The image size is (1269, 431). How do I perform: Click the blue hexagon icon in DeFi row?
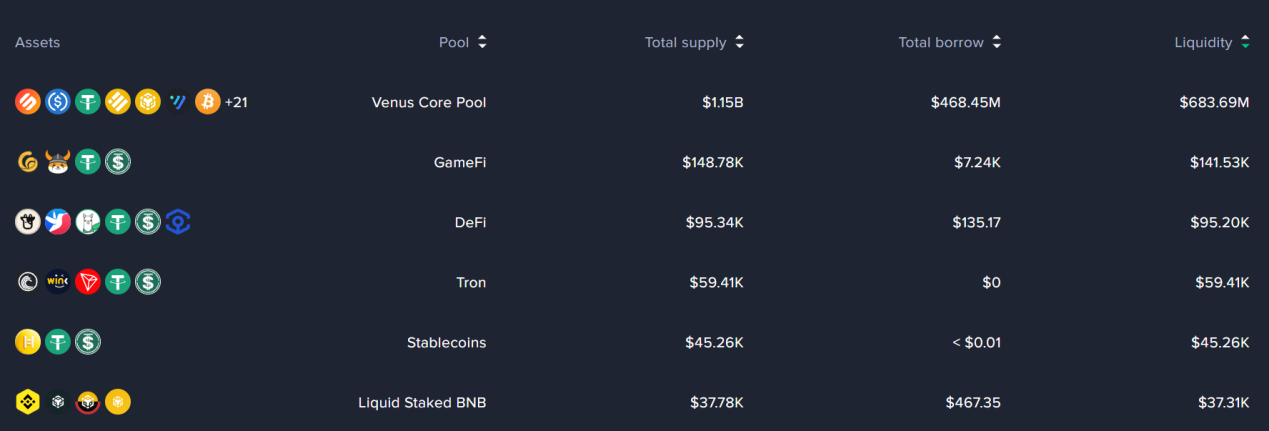[x=178, y=222]
